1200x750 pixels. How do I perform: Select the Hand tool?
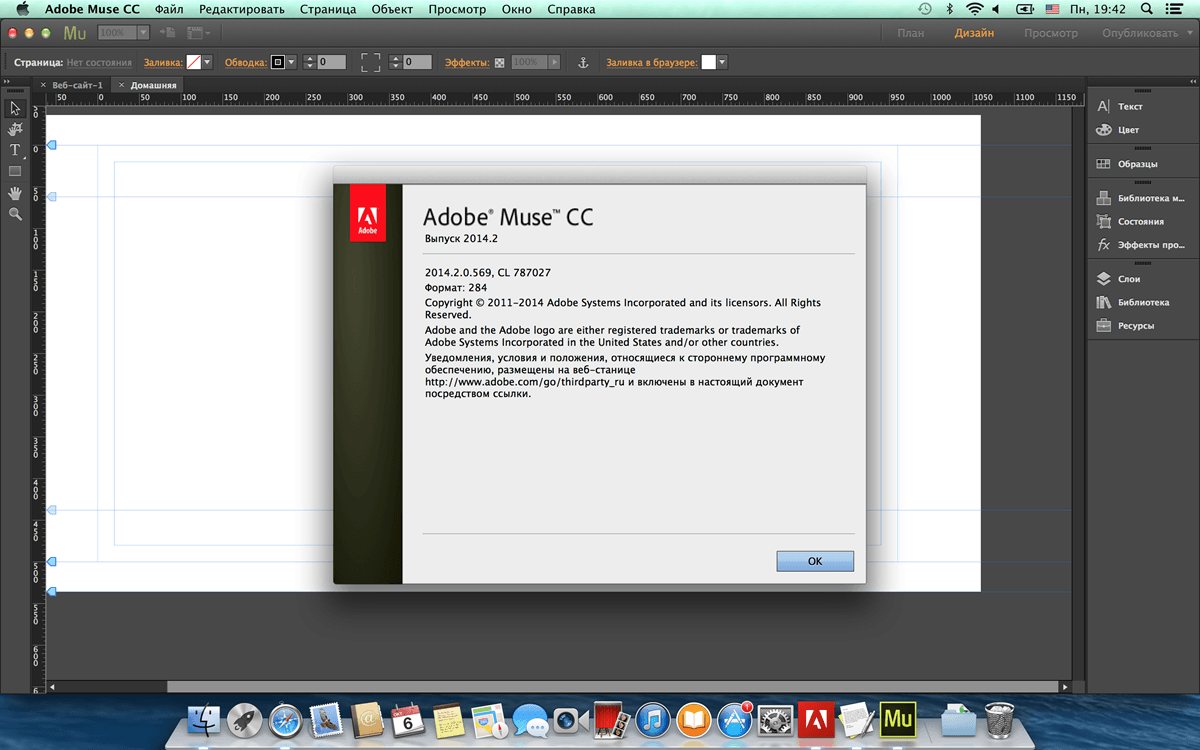[15, 193]
